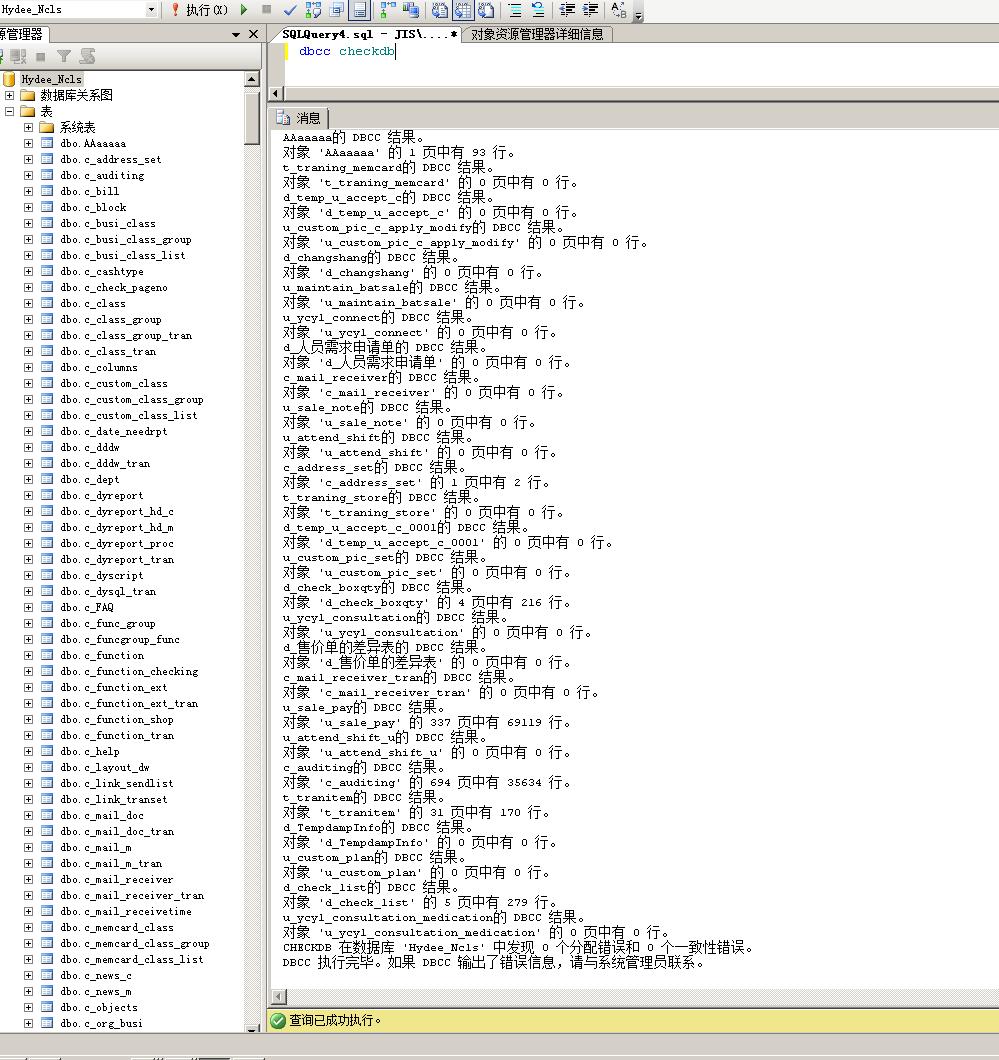The height and width of the screenshot is (1060, 999).
Task: Select the 消息 messages tab
Action: [x=299, y=118]
